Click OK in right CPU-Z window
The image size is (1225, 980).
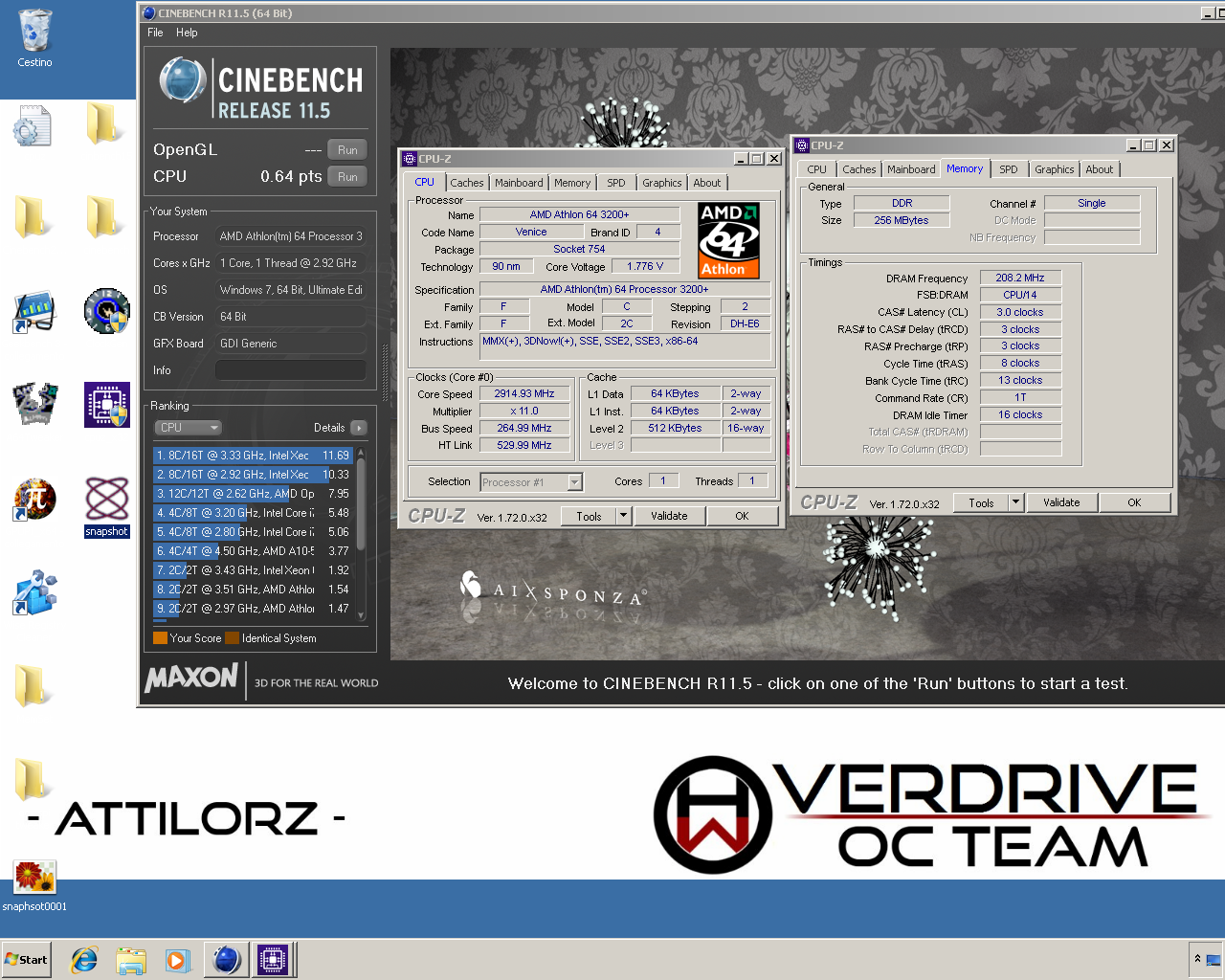click(x=1134, y=502)
